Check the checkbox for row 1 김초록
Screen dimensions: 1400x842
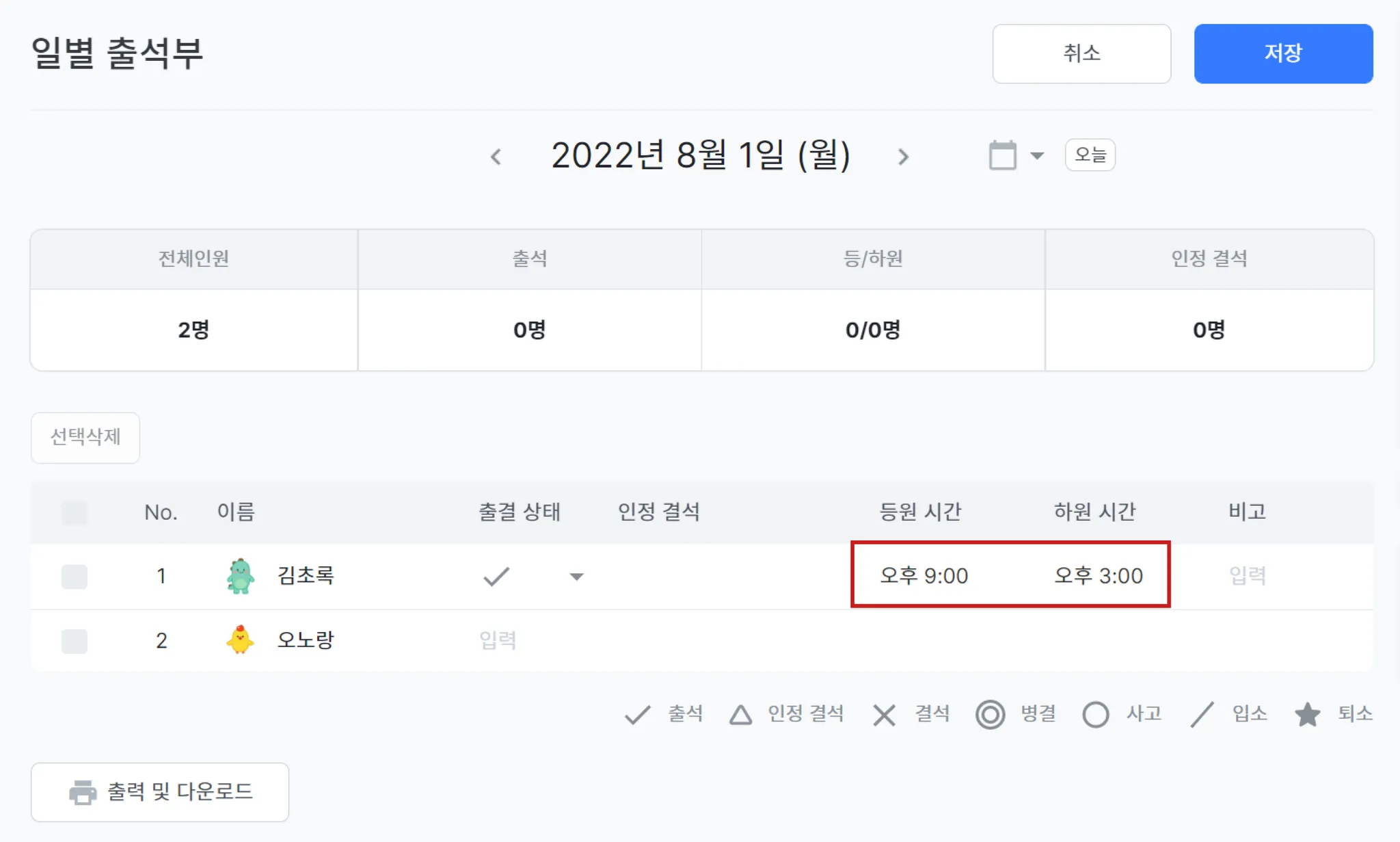(x=75, y=577)
